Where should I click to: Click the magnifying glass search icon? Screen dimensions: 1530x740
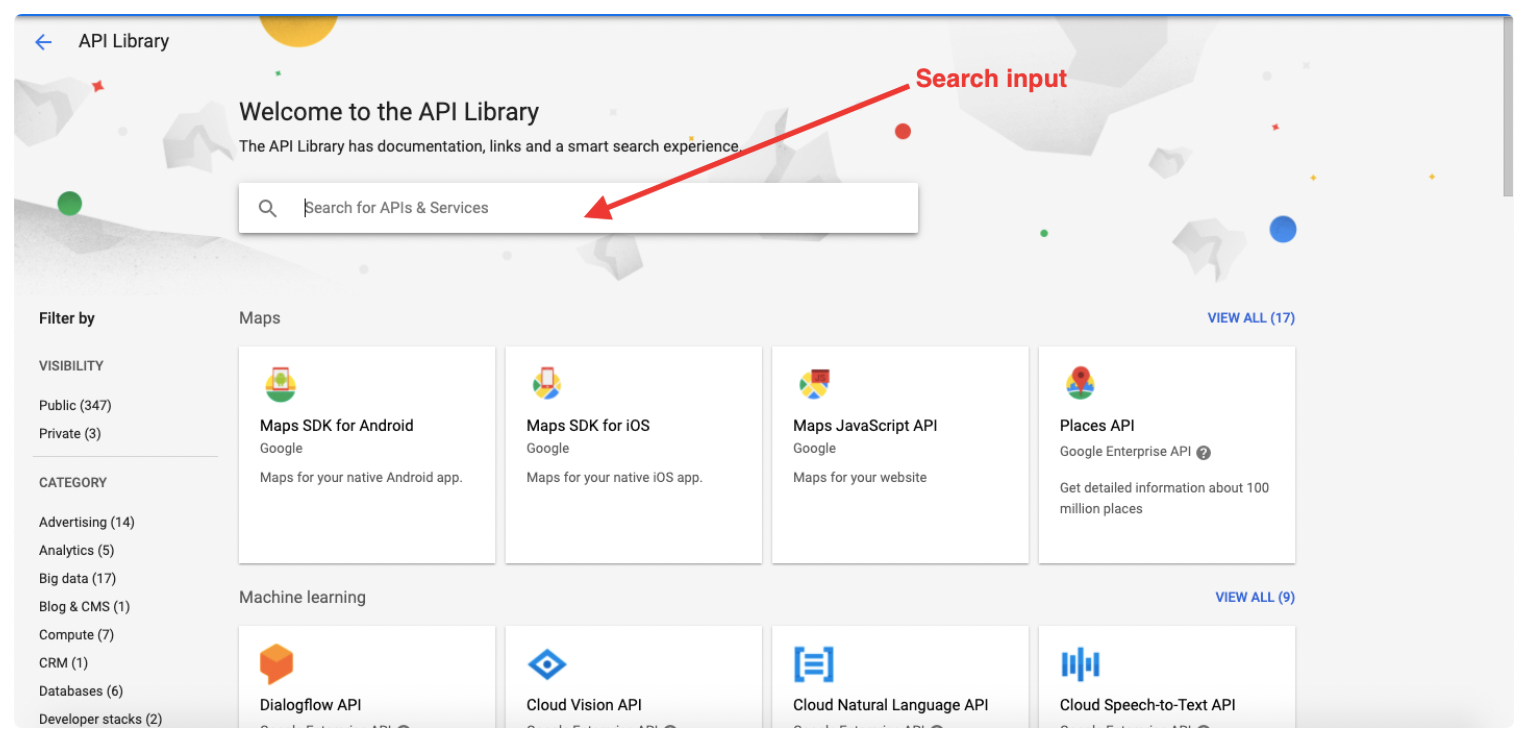click(267, 208)
